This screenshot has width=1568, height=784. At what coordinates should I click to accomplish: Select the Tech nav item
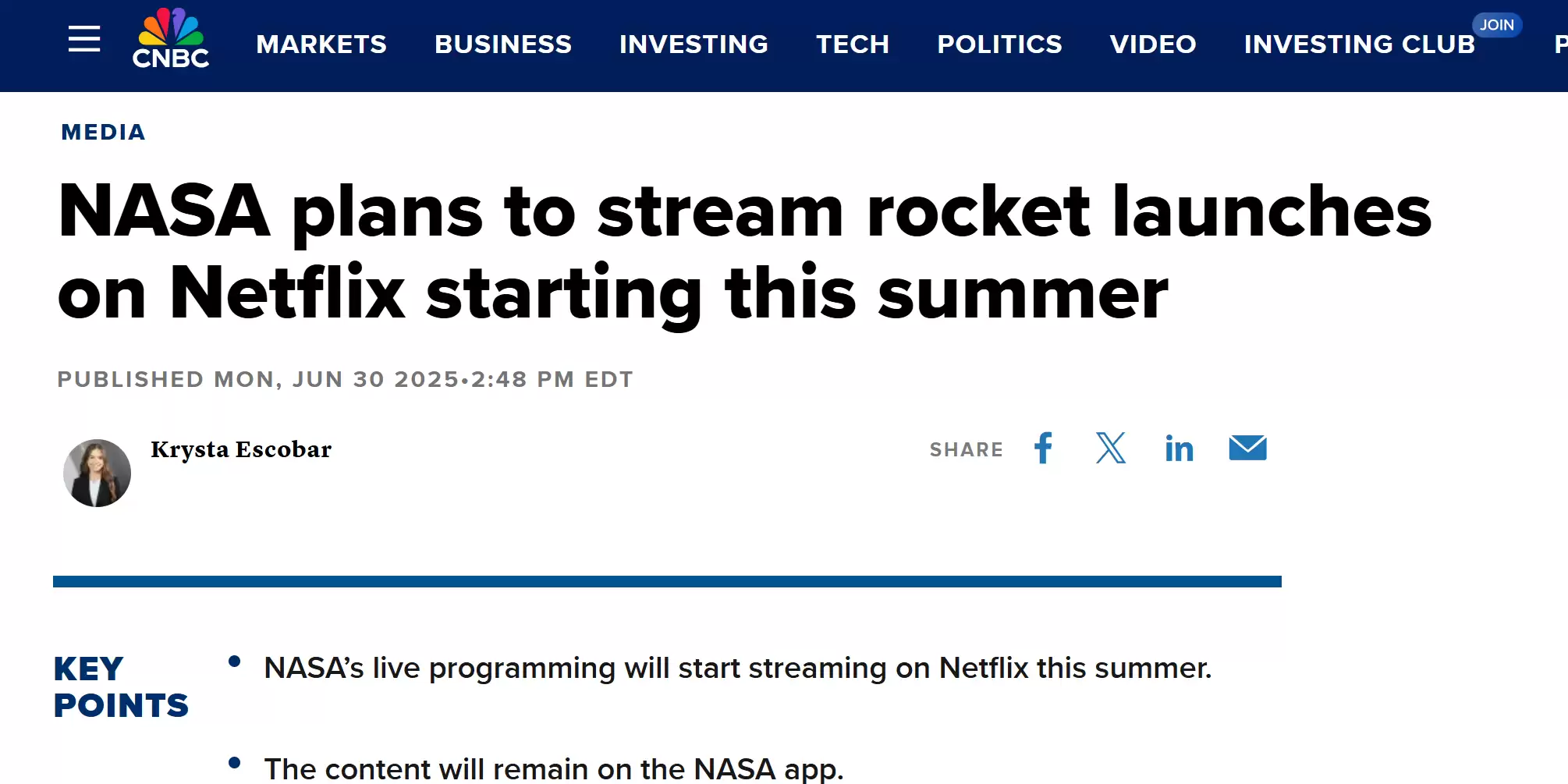click(x=853, y=44)
